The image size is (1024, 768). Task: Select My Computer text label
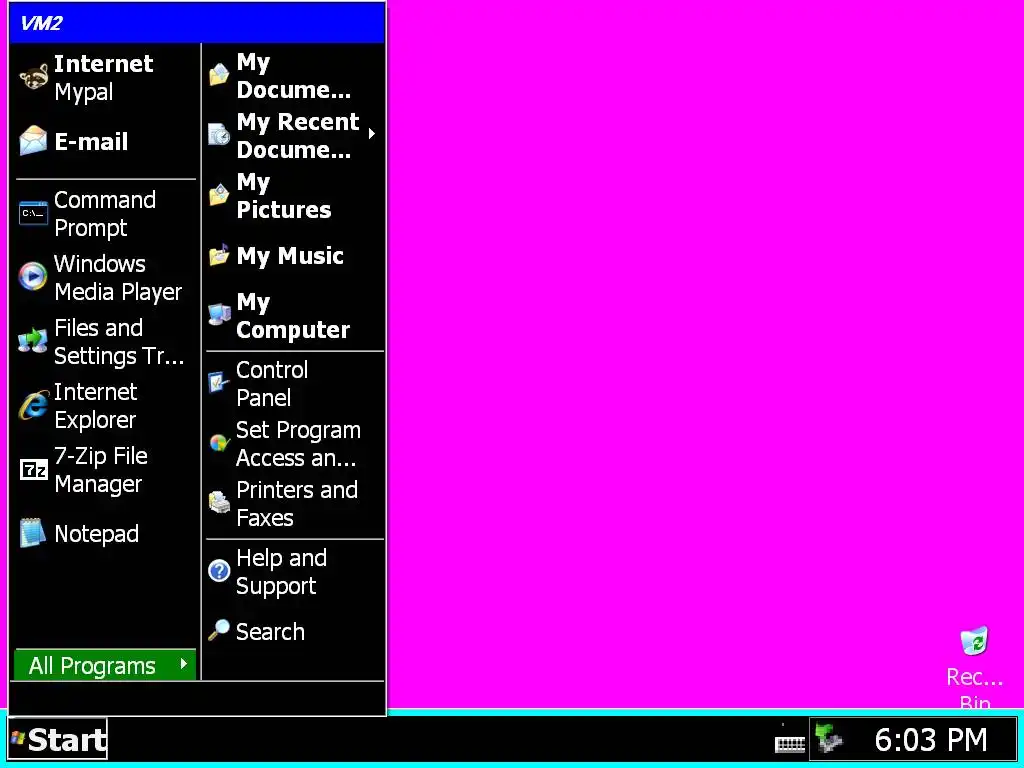[x=293, y=316]
